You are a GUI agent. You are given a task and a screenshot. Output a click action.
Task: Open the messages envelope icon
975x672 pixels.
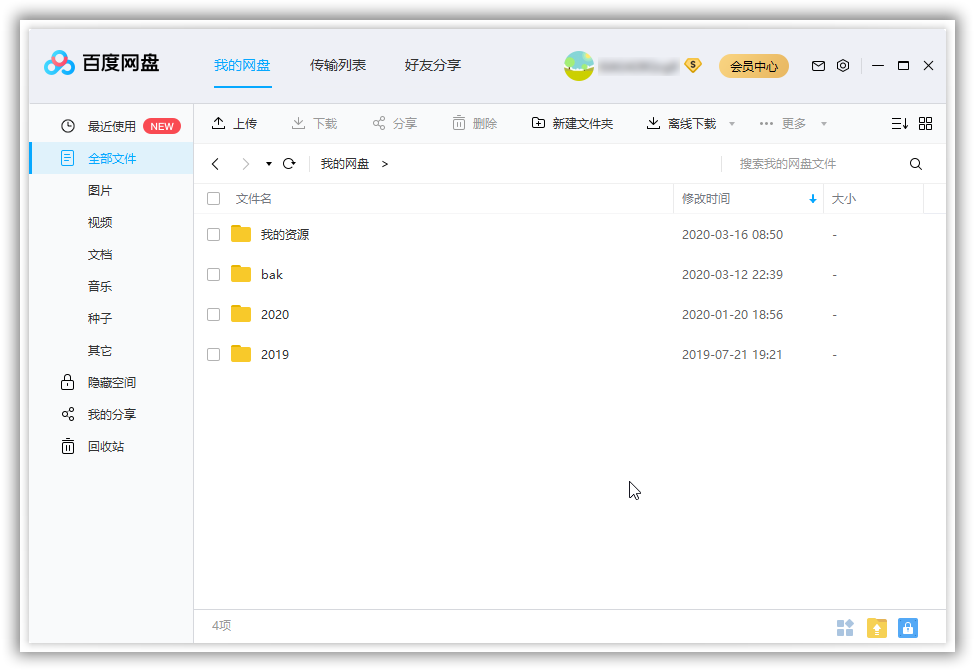818,65
